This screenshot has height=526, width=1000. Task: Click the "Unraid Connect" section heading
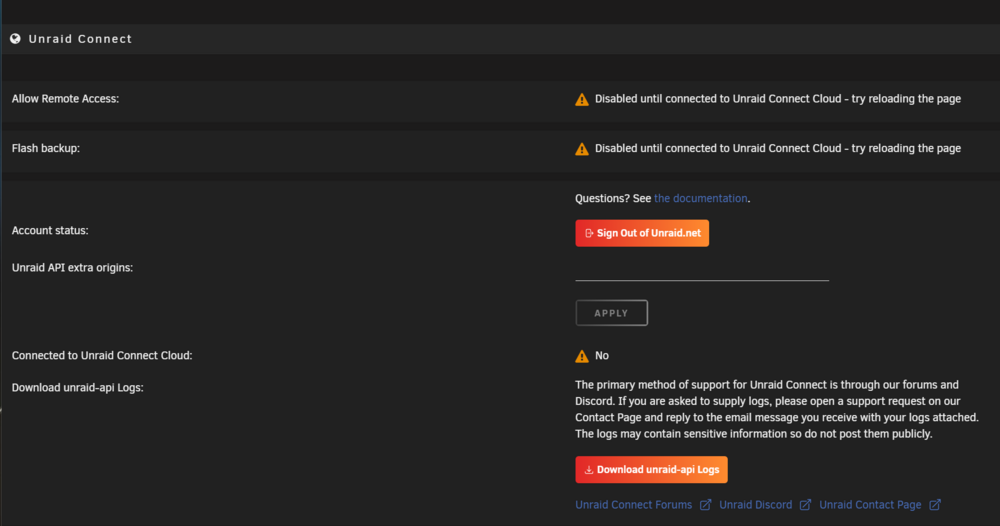coord(80,39)
